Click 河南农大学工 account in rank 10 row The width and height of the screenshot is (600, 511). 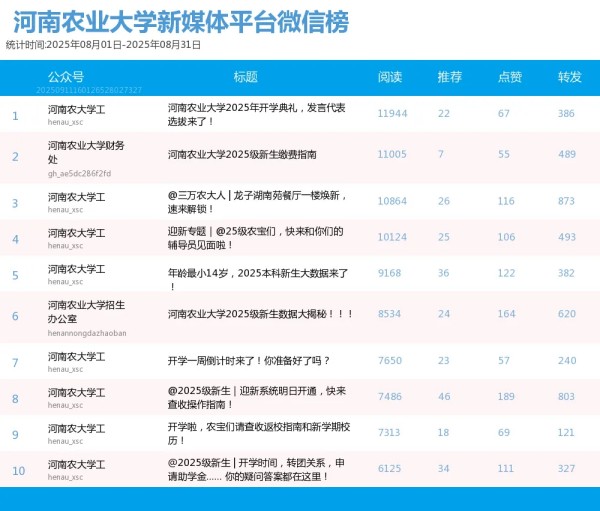point(77,465)
